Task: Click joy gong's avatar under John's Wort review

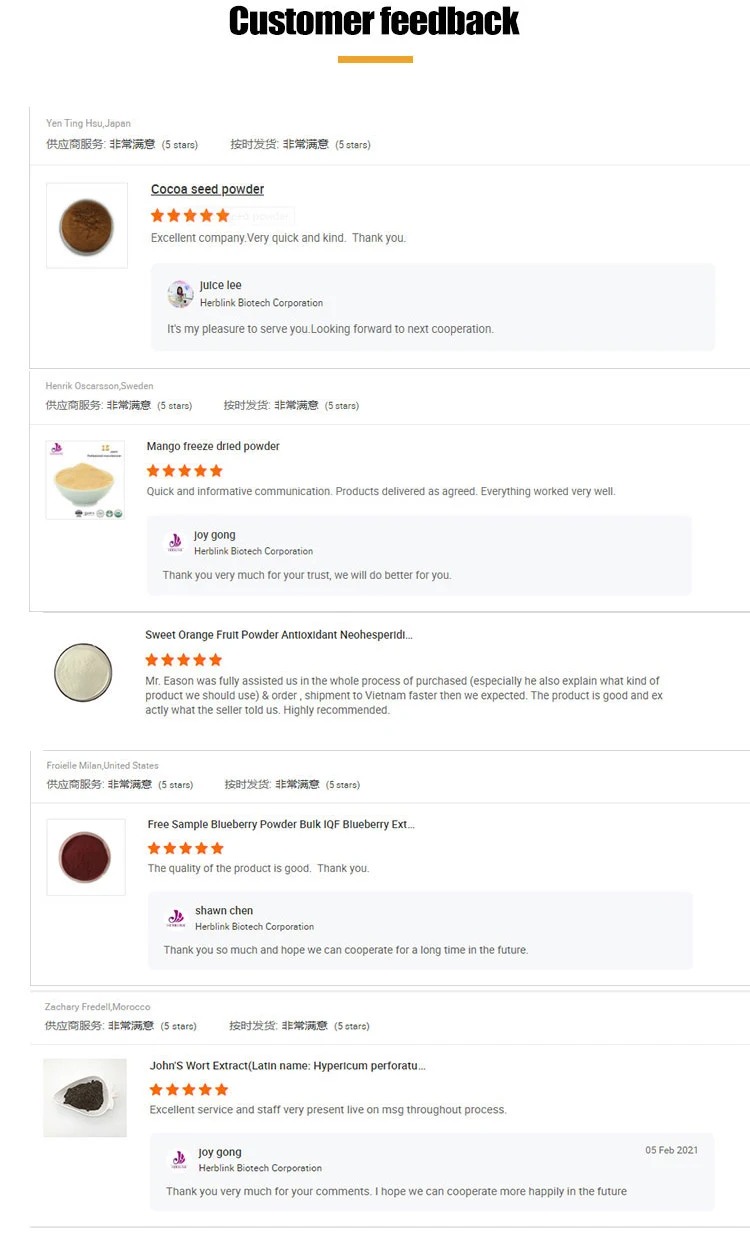Action: [180, 1160]
